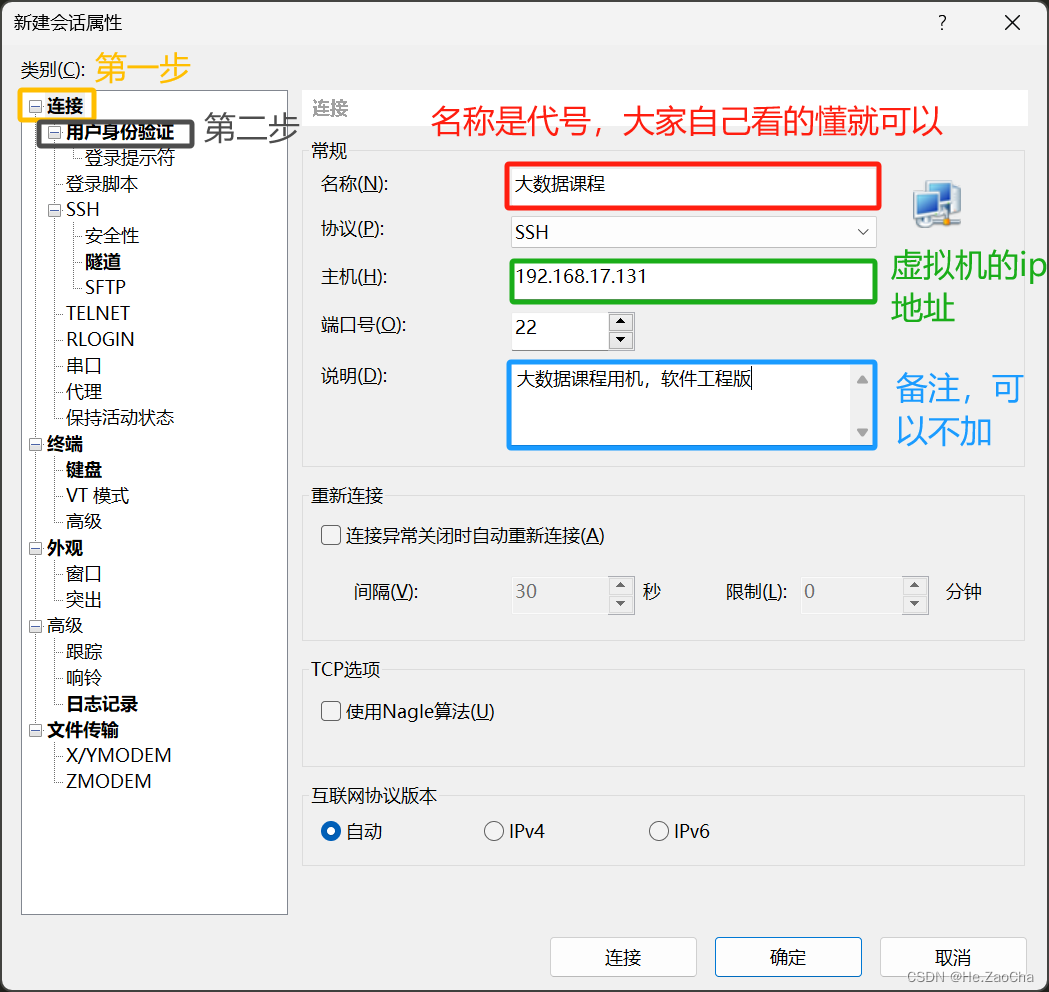Click the networked computers session icon
This screenshot has width=1049, height=992.
click(936, 204)
